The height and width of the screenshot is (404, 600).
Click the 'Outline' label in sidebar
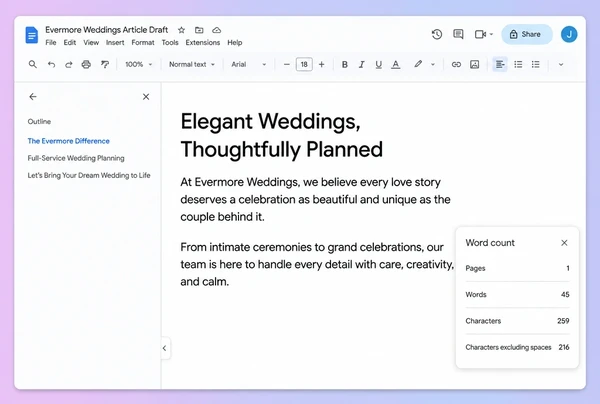(x=39, y=121)
